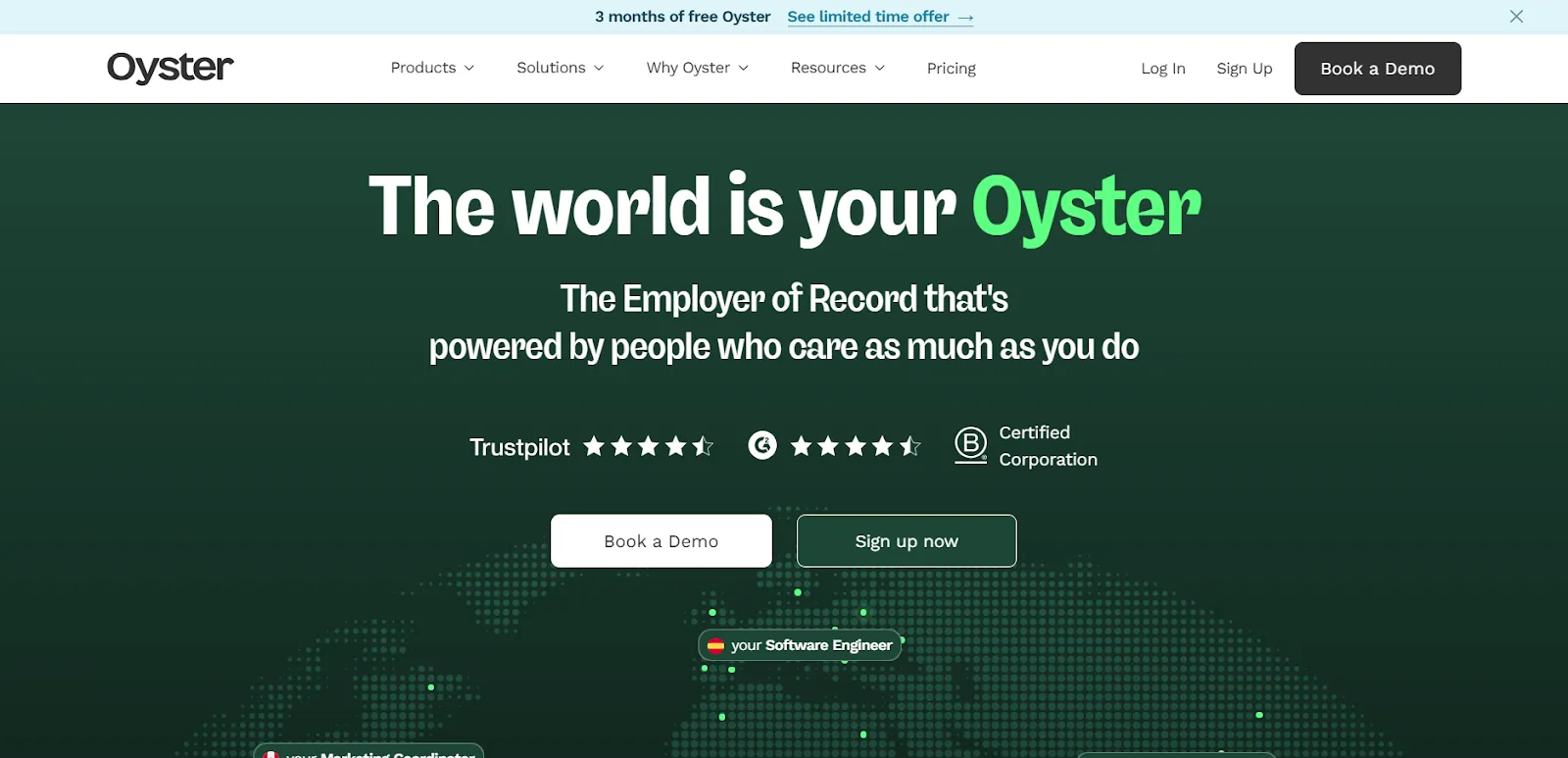Open the Solutions menu
Screen dimensions: 1568x758
point(561,68)
